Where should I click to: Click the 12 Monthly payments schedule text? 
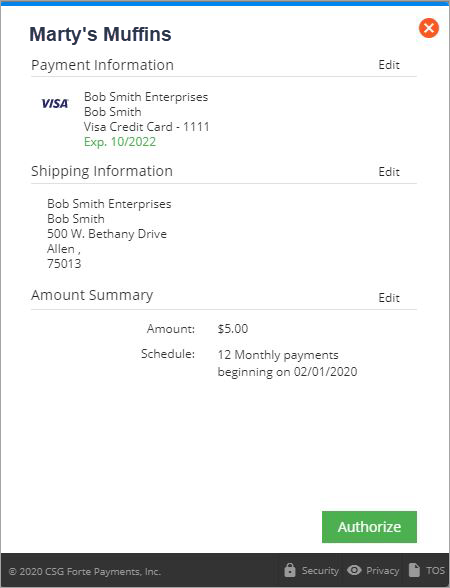278,355
